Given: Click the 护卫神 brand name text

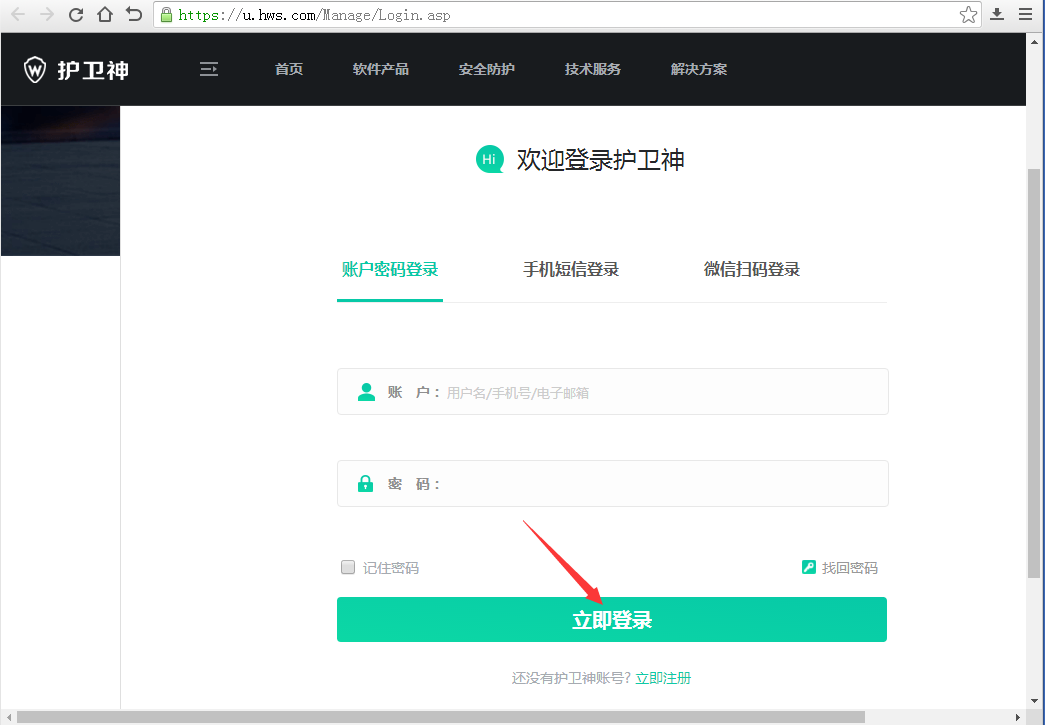Looking at the screenshot, I should pyautogui.click(x=93, y=70).
